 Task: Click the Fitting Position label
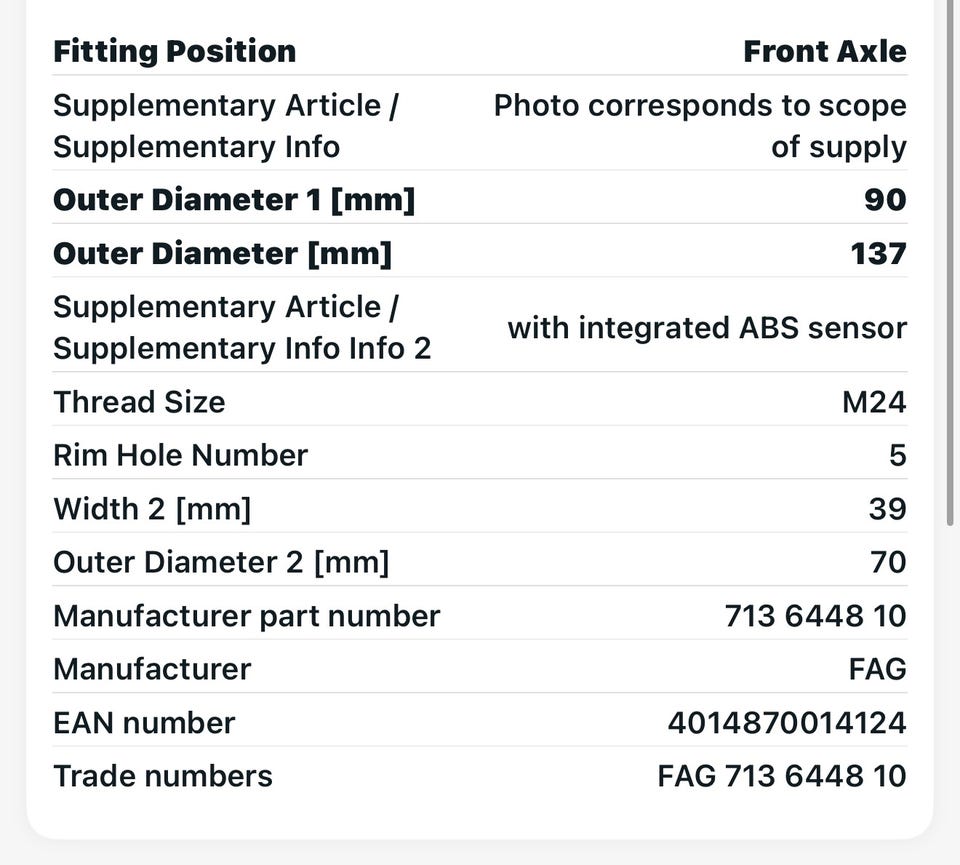coord(174,51)
